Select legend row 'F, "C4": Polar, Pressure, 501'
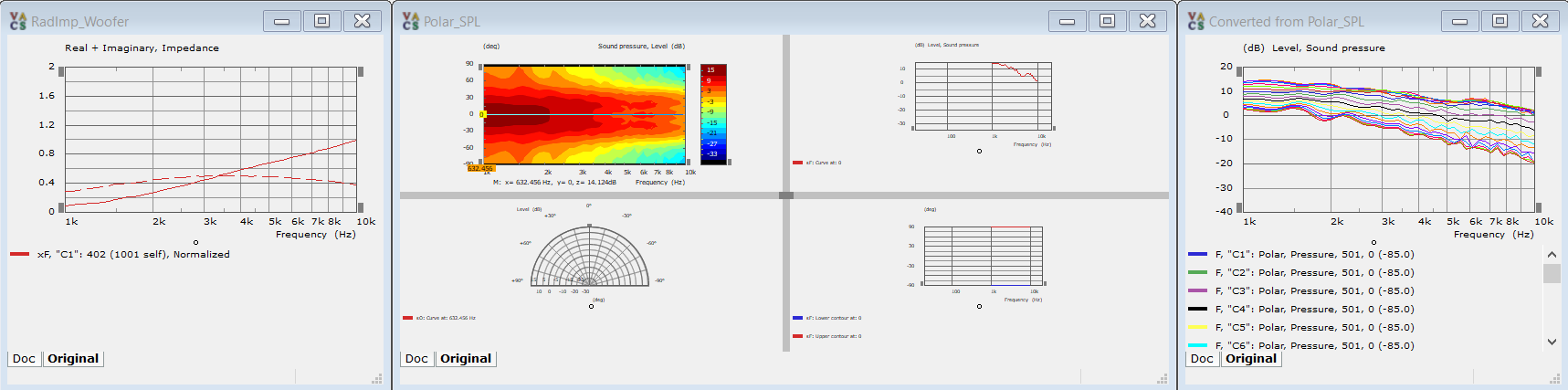 click(1315, 310)
